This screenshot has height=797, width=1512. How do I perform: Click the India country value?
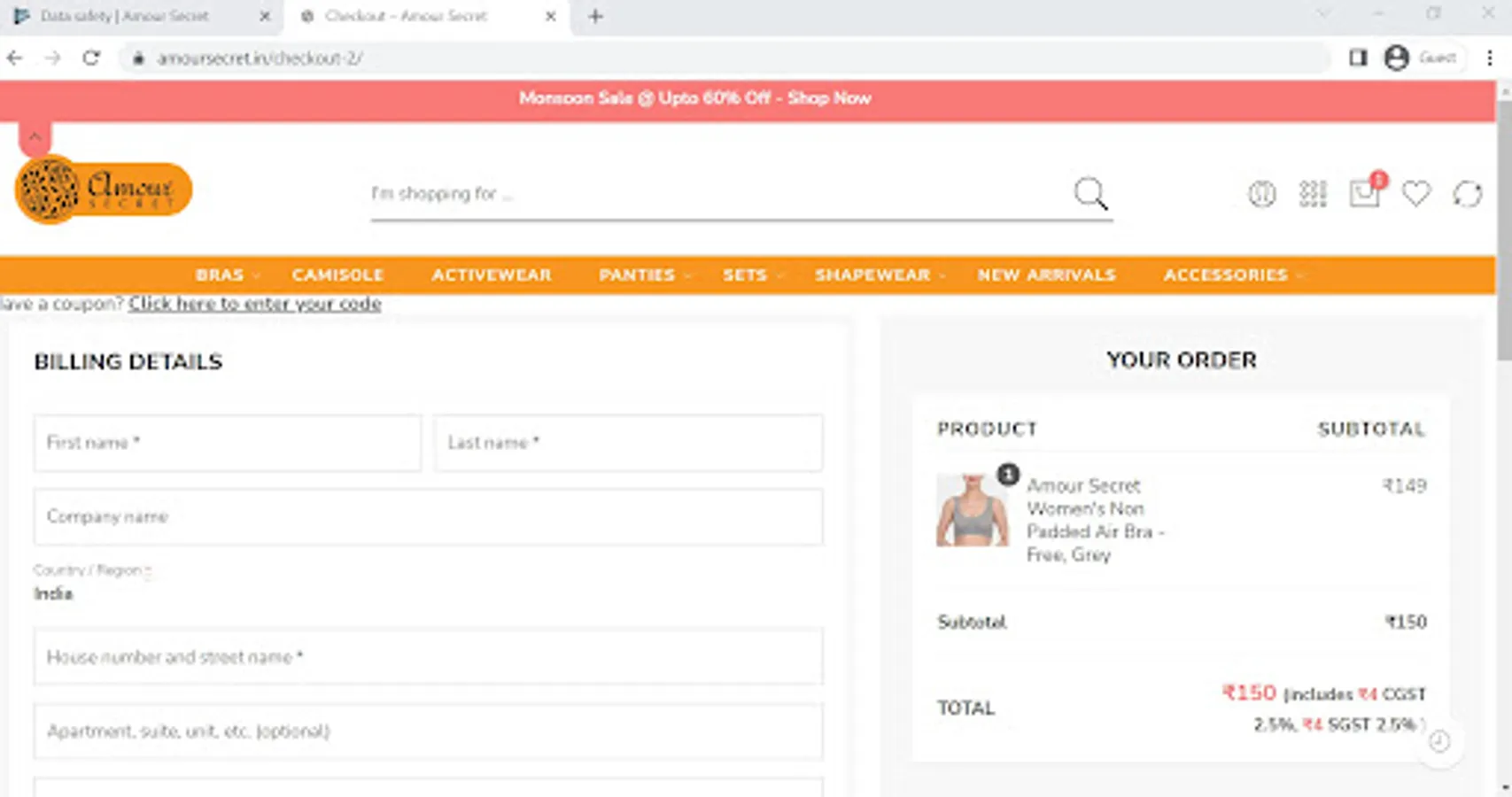coord(53,594)
